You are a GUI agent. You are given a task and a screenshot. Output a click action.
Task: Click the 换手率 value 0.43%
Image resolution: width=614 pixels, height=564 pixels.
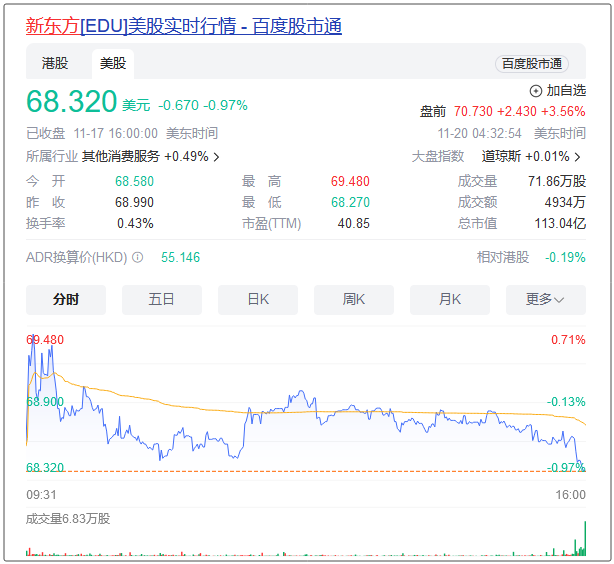point(135,224)
